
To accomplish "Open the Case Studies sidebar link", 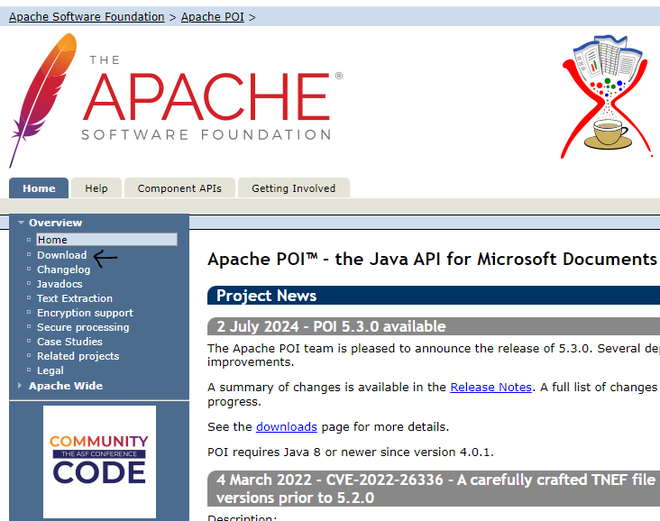I will (x=70, y=341).
